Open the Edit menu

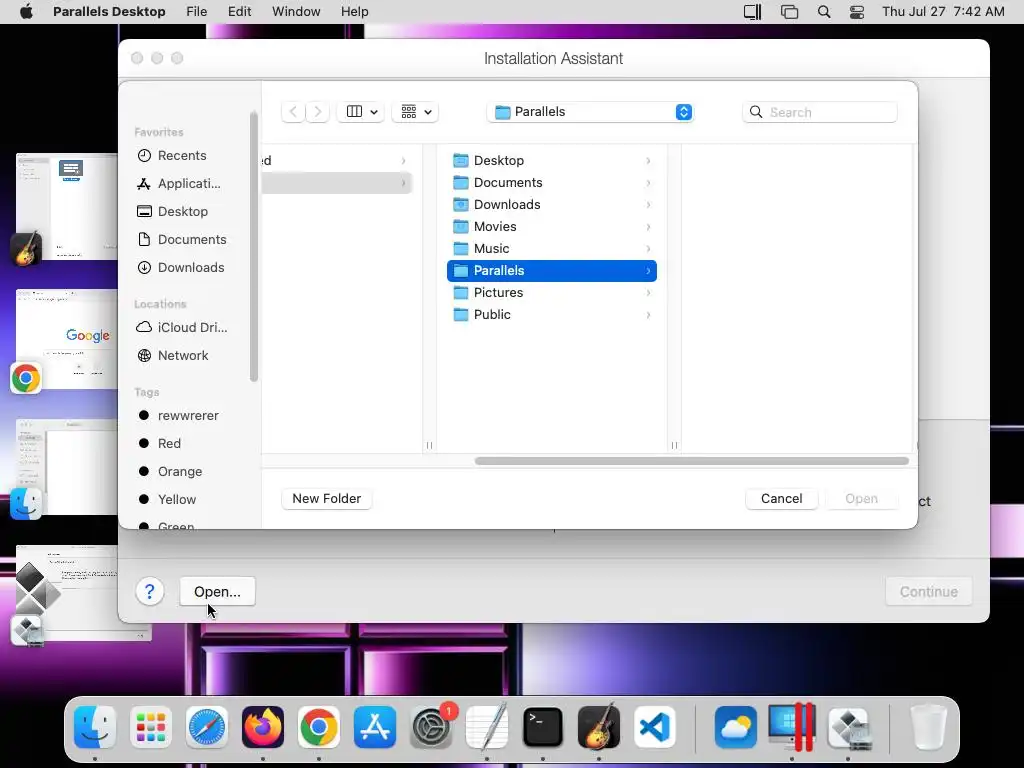239,12
